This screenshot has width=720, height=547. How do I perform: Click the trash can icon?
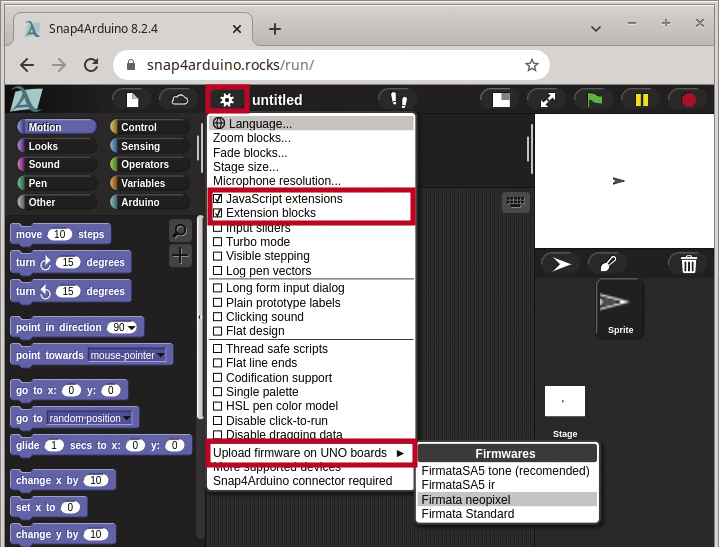(688, 264)
